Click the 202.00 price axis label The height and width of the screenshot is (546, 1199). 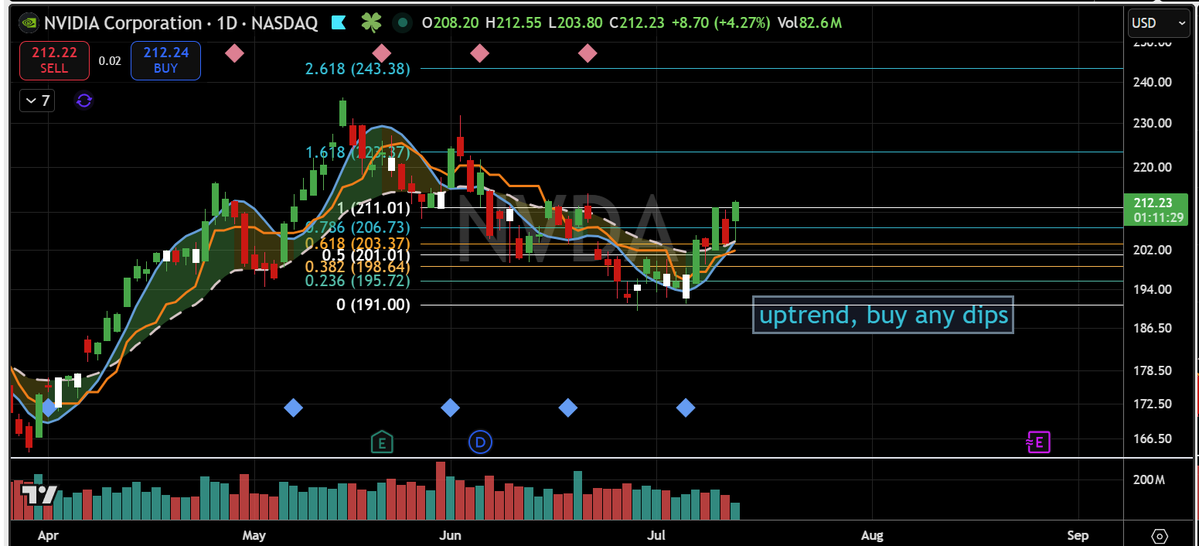1152,250
